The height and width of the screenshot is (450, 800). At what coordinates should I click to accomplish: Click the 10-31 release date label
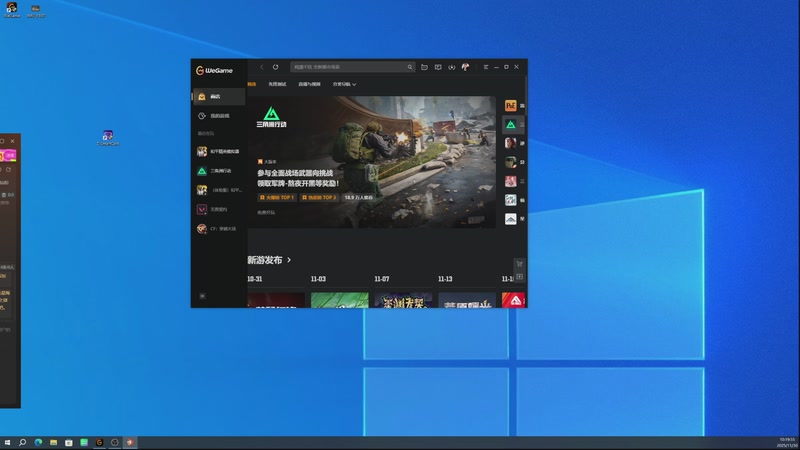pyautogui.click(x=255, y=279)
